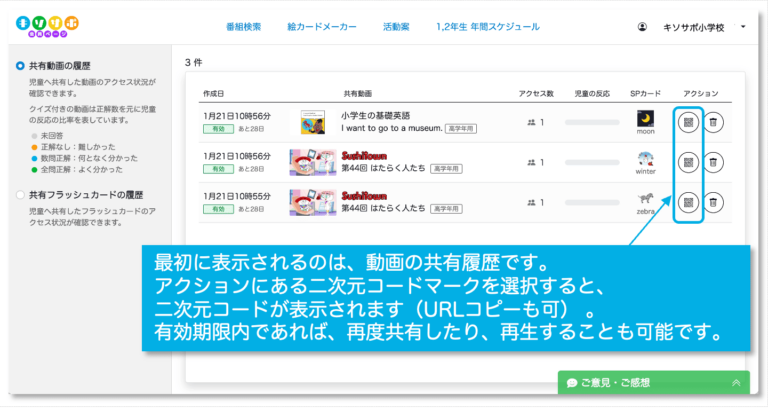The image size is (768, 409).
Task: Delete the 小学生の基礎英語 shared video
Action: 713,122
